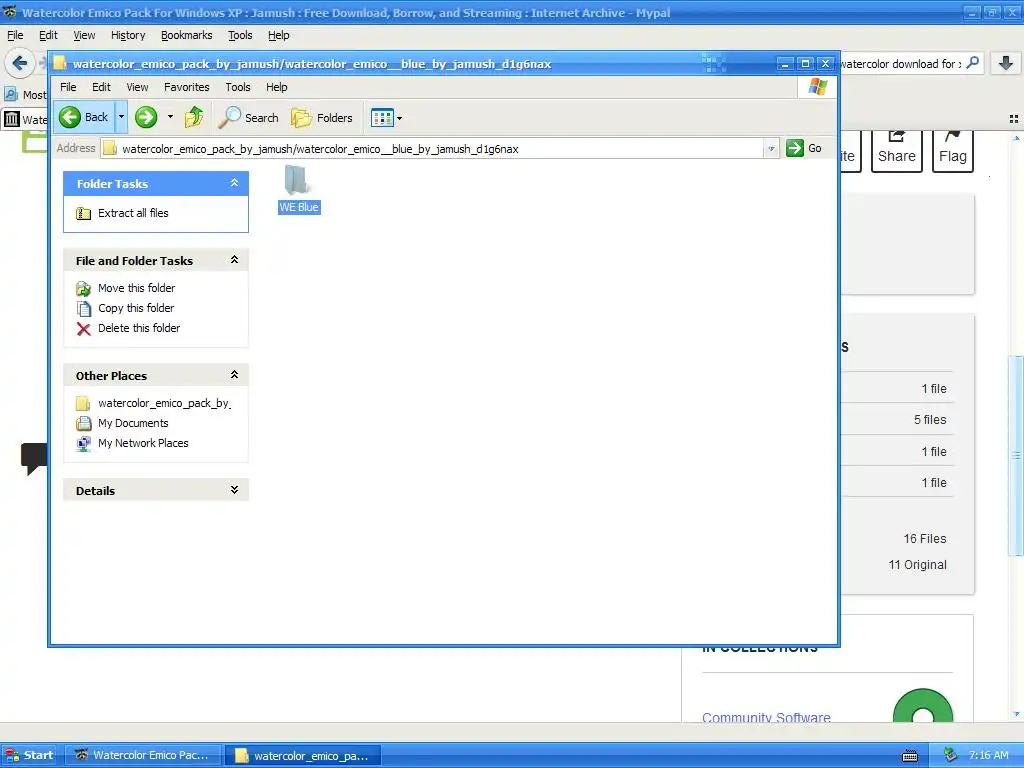Go up one folder level icon
1024x768 pixels.
194,118
